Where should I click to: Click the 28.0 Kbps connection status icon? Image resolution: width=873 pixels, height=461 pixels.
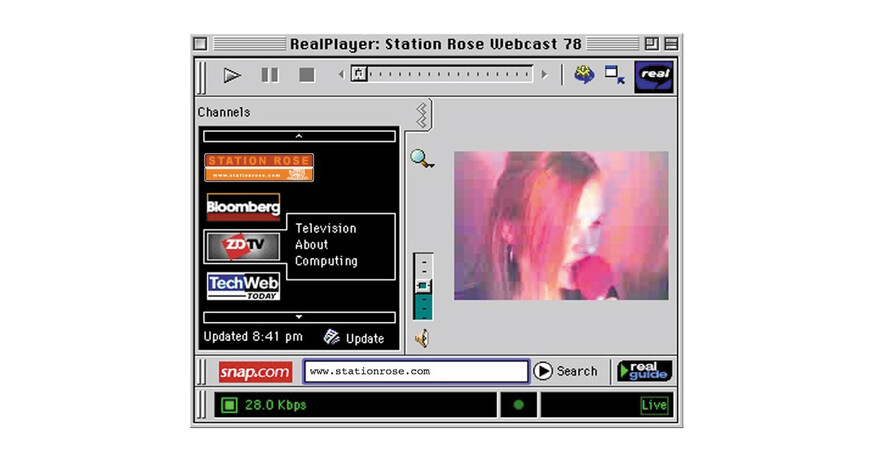tap(229, 405)
